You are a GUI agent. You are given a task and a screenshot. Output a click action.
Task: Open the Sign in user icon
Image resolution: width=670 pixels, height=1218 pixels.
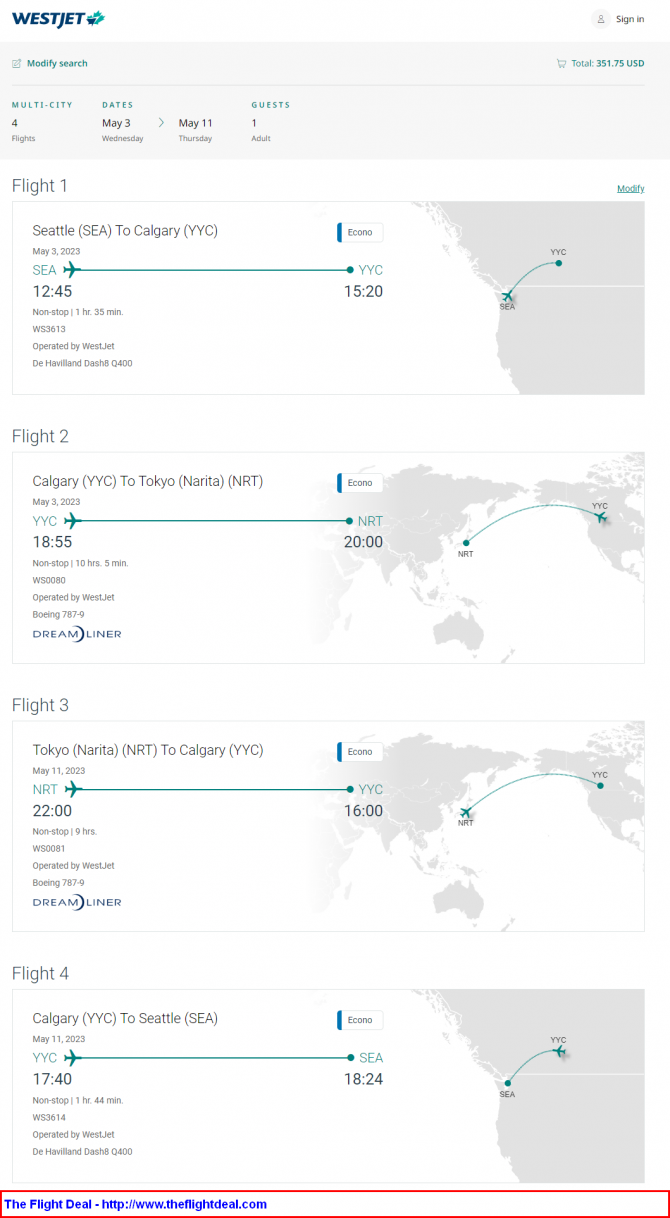(600, 19)
